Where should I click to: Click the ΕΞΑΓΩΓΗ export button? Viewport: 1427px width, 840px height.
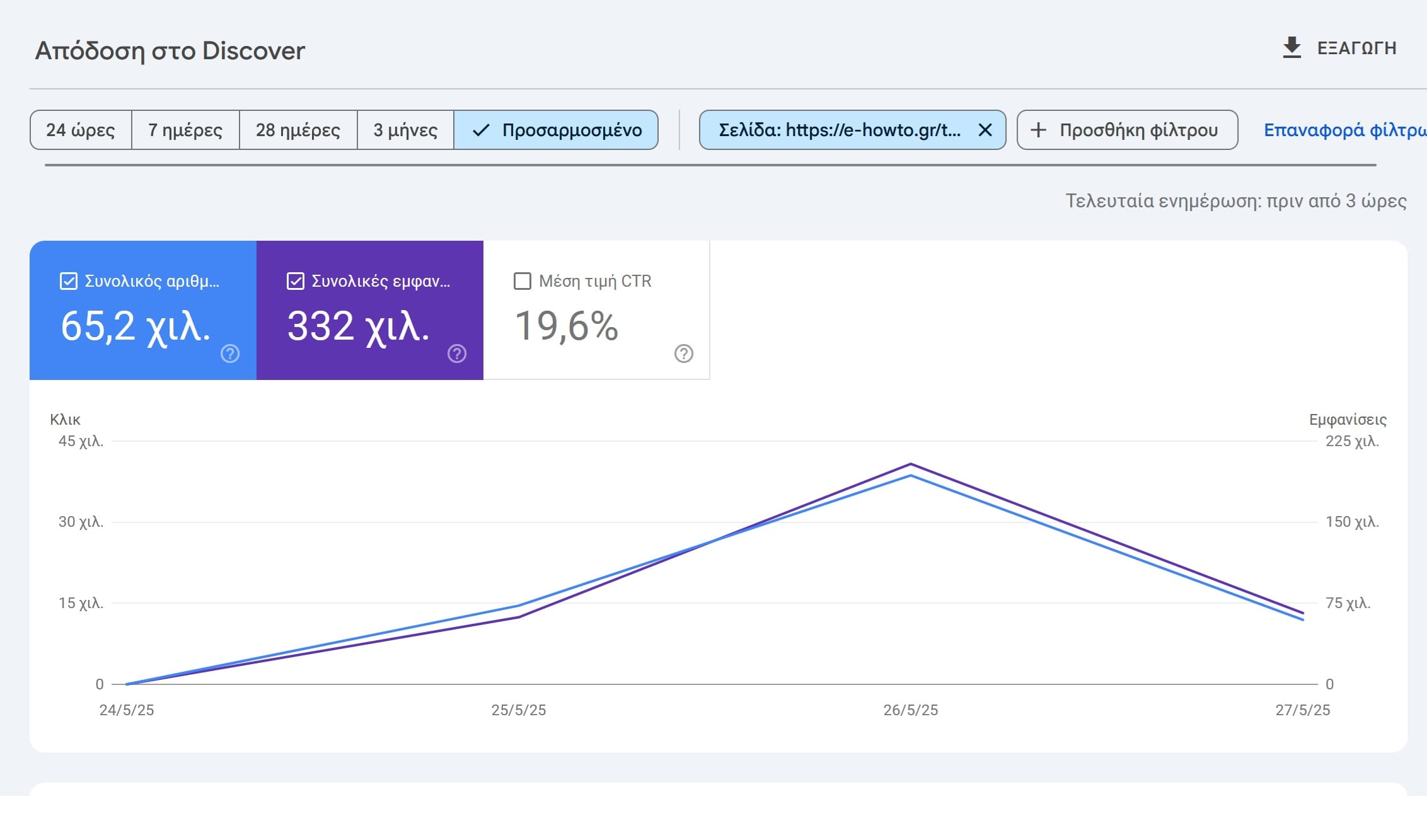pos(1356,49)
